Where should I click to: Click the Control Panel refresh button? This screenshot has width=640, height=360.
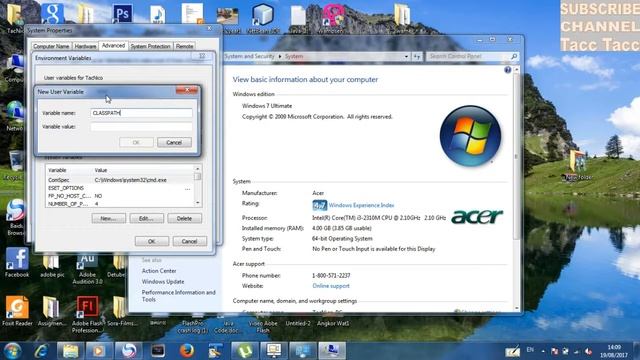point(417,56)
